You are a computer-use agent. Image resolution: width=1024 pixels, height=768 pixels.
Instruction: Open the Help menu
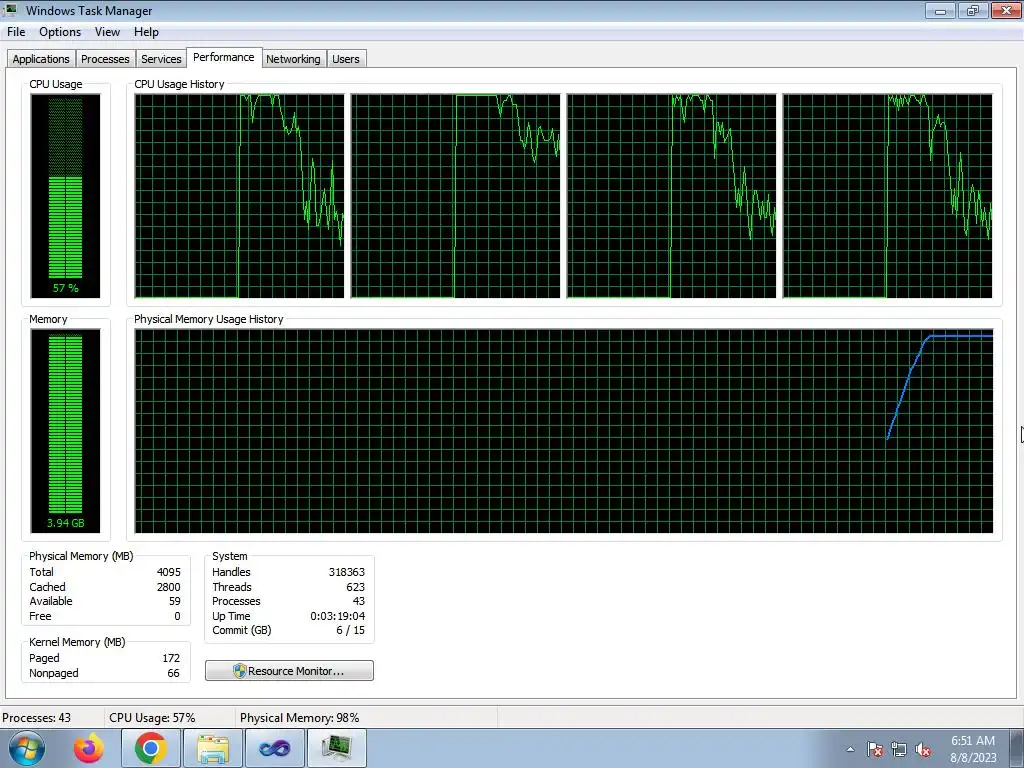(x=146, y=32)
